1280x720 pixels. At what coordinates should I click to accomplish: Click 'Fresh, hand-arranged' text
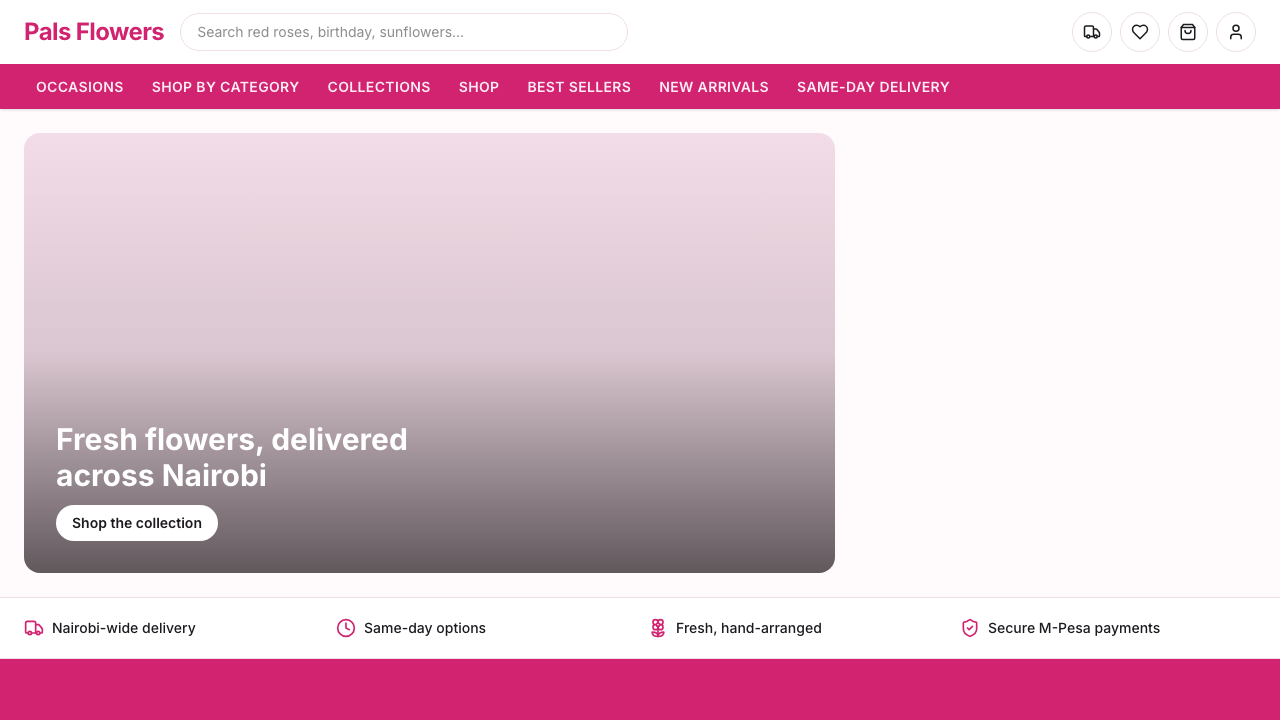(749, 628)
